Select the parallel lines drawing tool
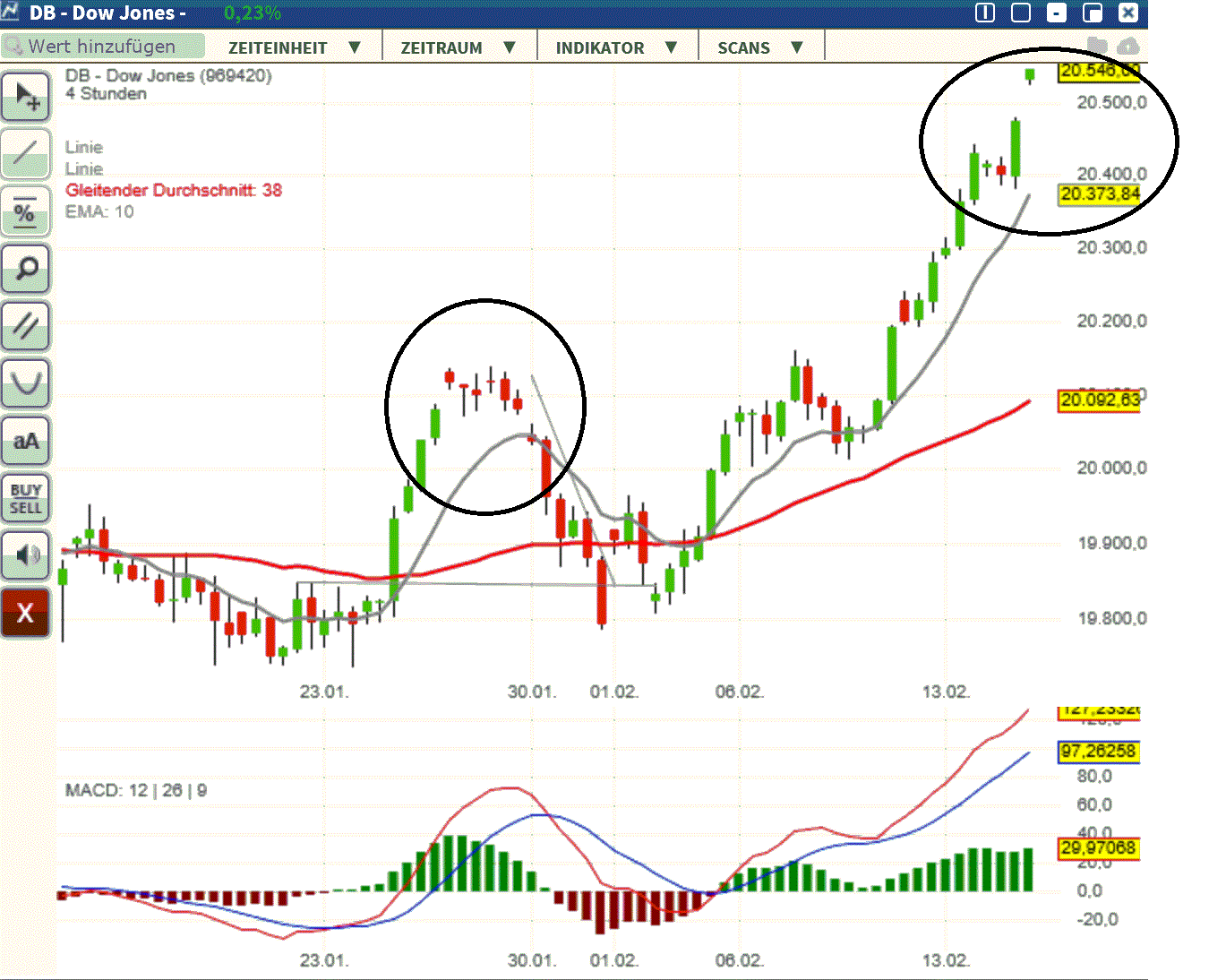Viewport: 1226px width, 980px height. (x=26, y=326)
